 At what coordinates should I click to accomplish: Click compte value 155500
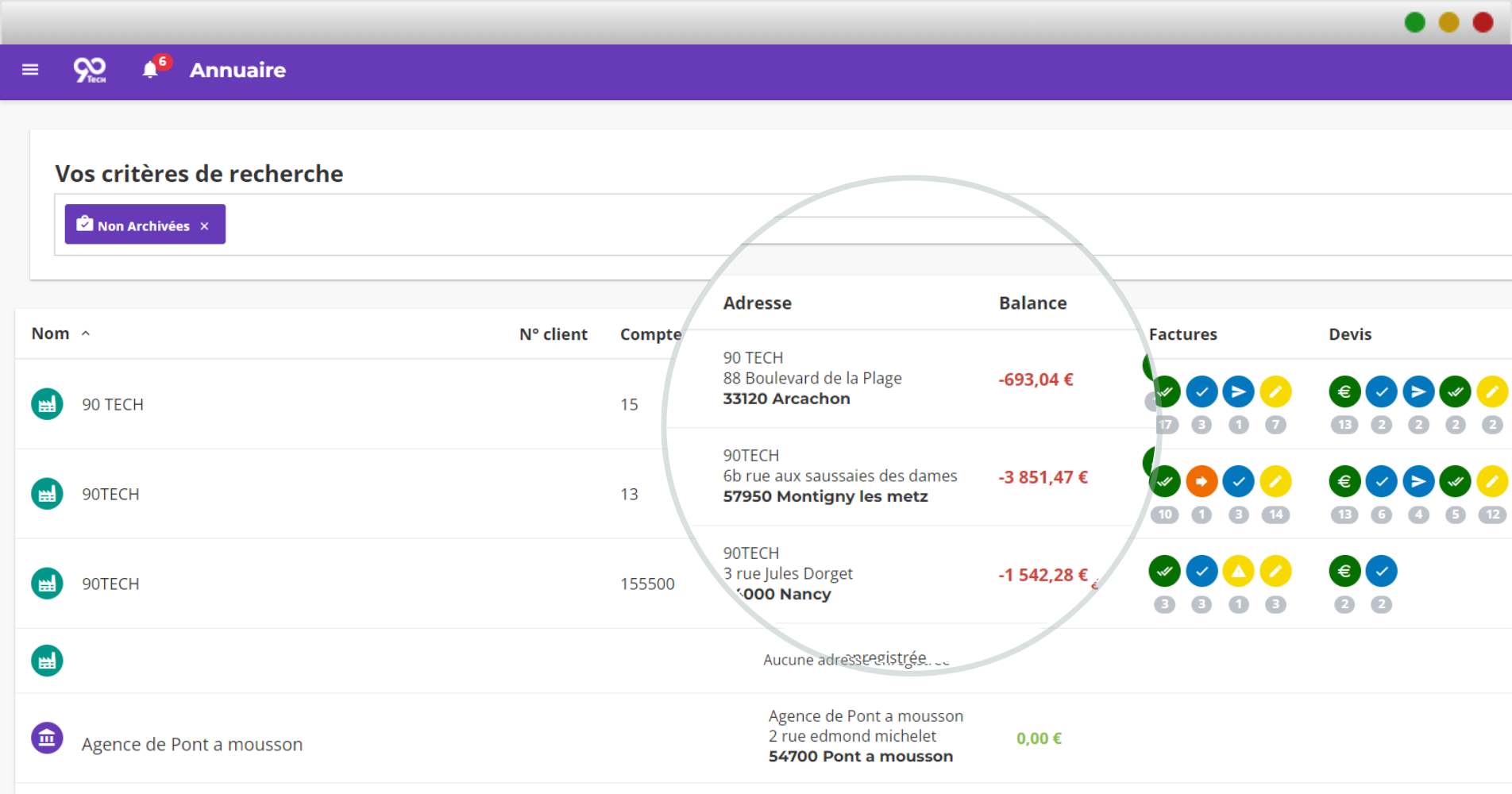click(x=647, y=584)
